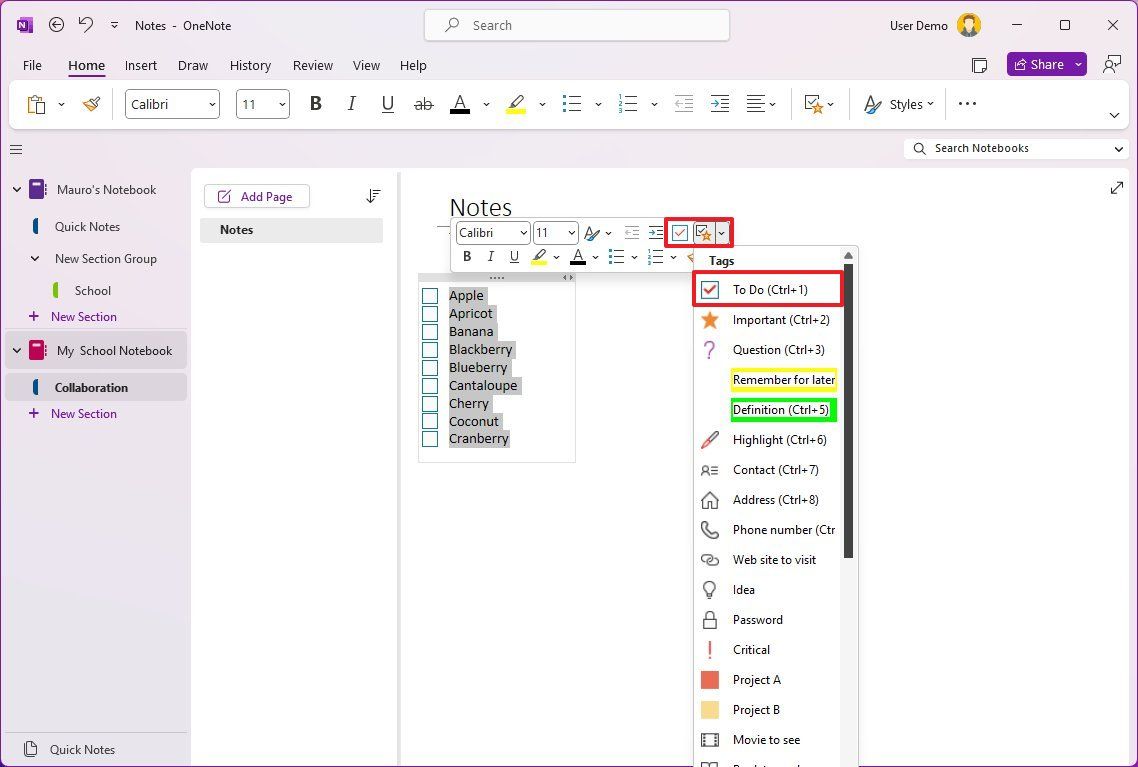Screen dimensions: 1138x767
Task: Check the checkbox beside Banana
Action: pyautogui.click(x=430, y=331)
